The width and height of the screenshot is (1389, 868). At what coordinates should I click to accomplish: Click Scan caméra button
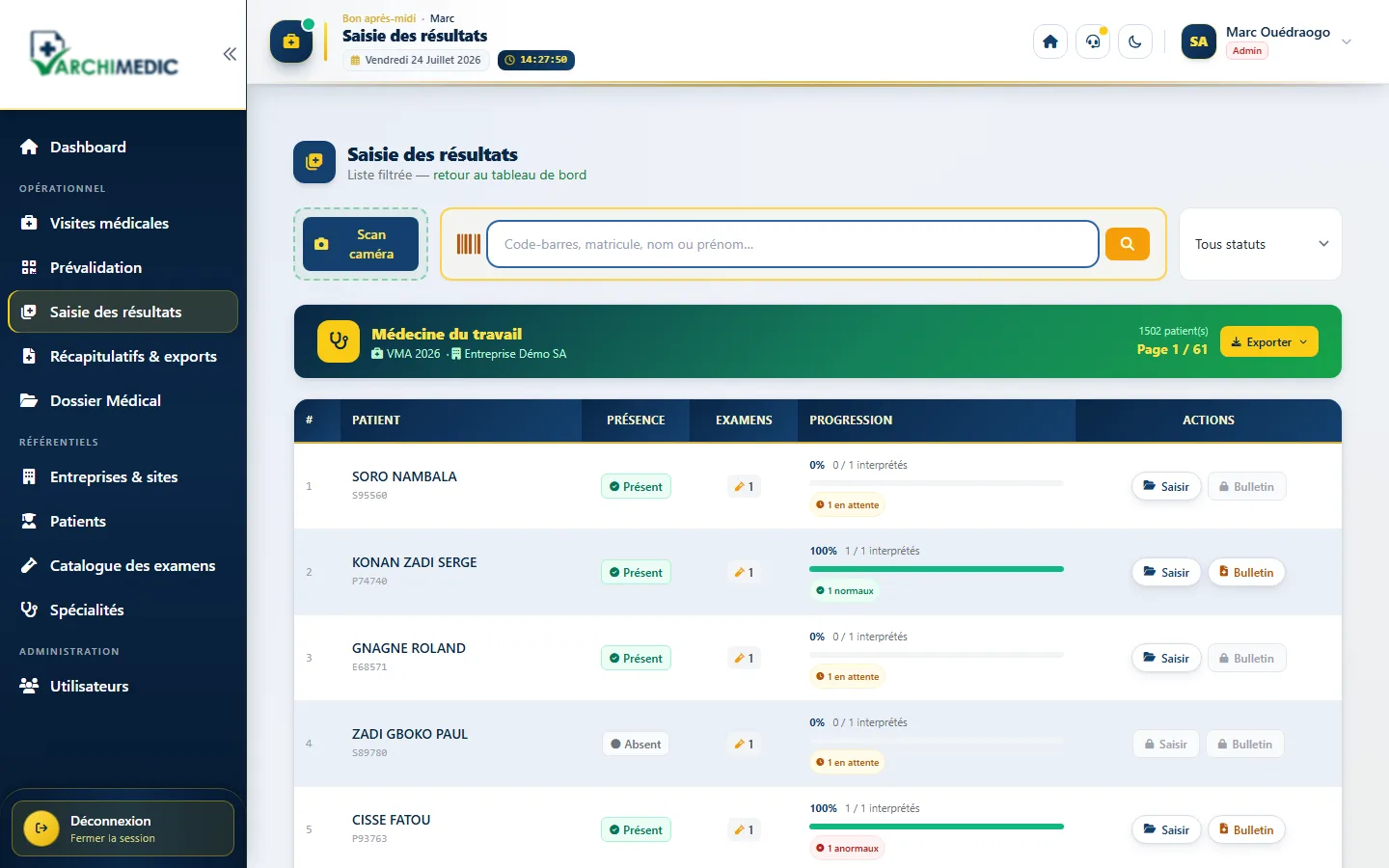click(361, 244)
